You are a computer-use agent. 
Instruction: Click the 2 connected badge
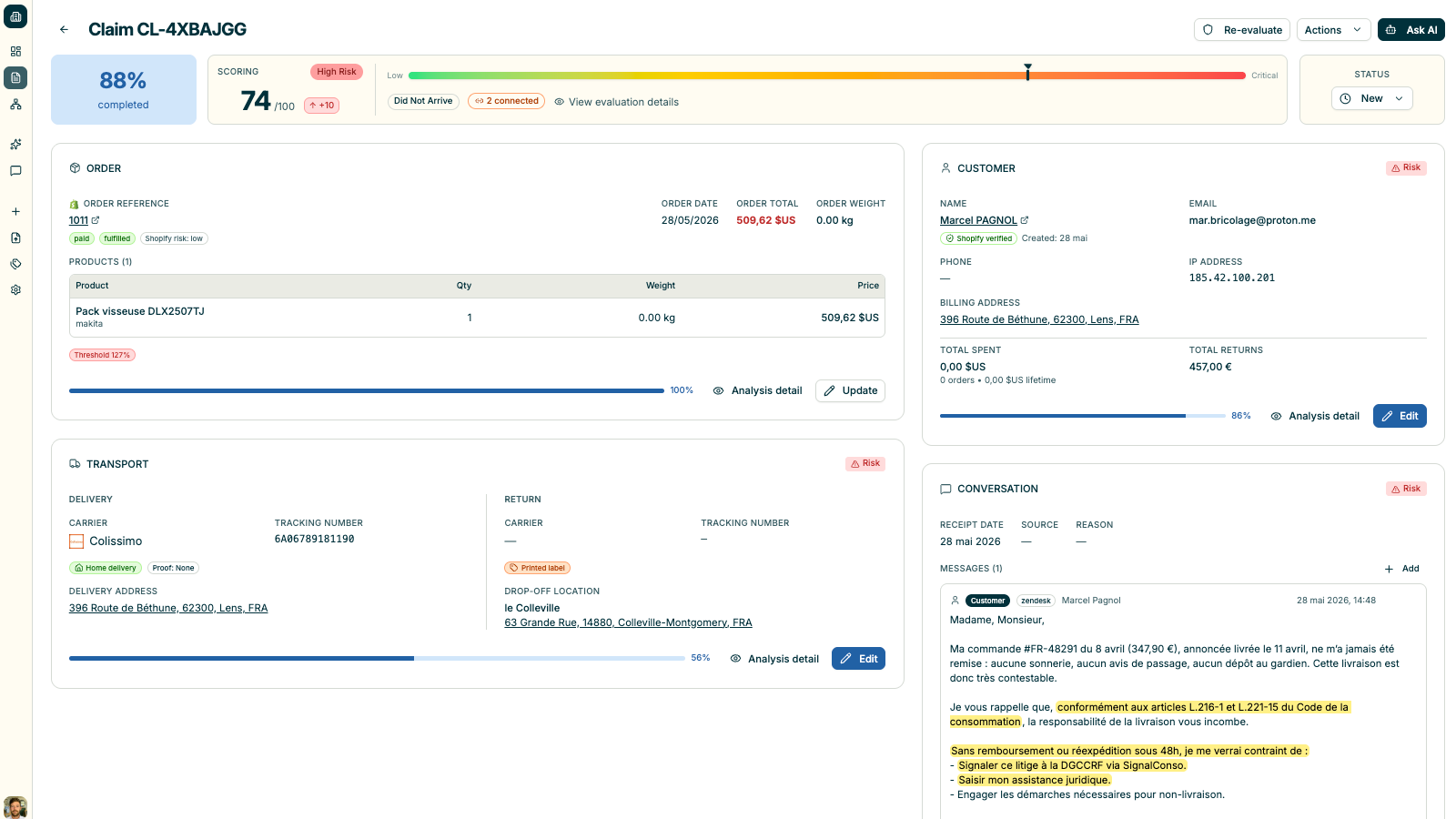click(506, 101)
